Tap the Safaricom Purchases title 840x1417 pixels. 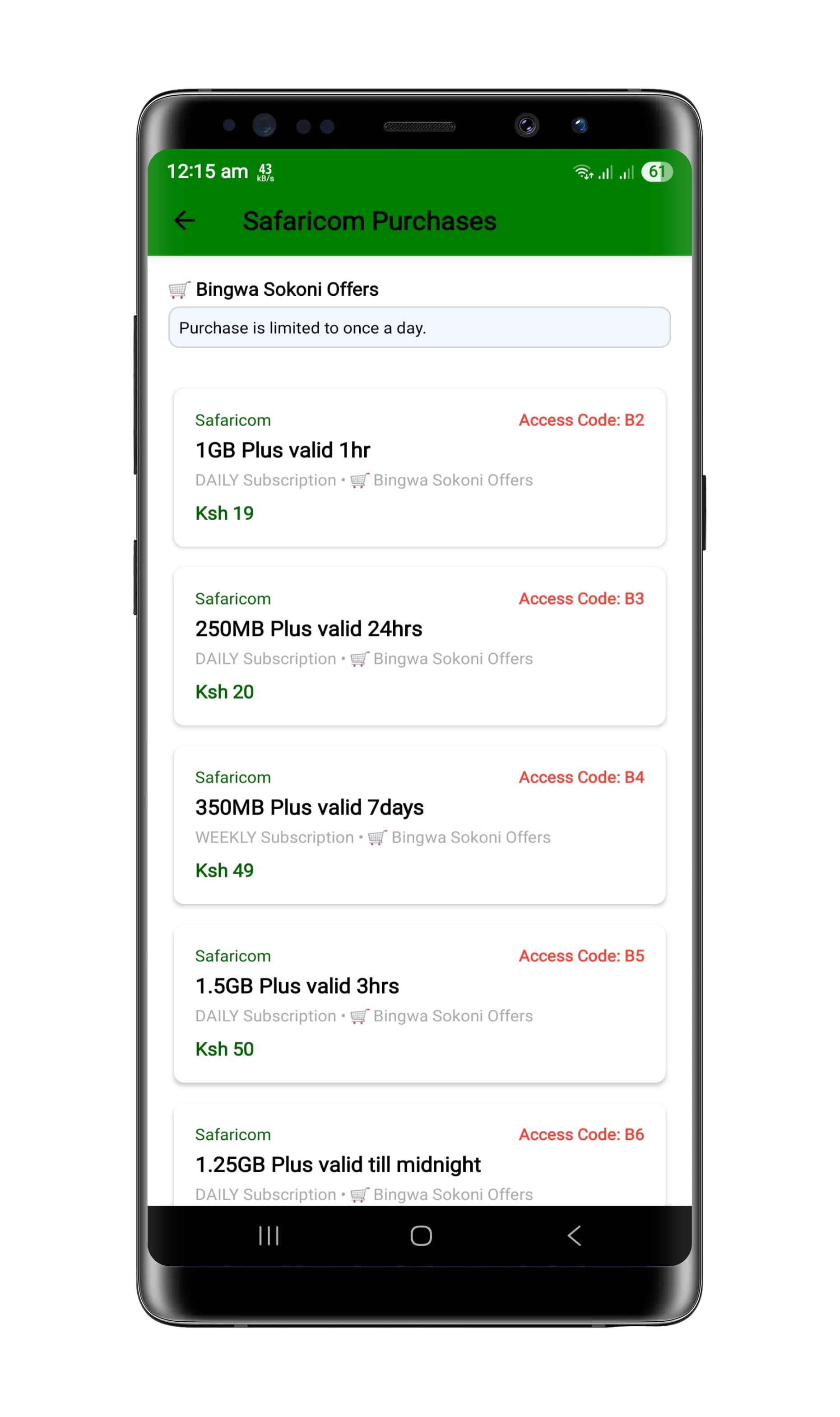[369, 221]
